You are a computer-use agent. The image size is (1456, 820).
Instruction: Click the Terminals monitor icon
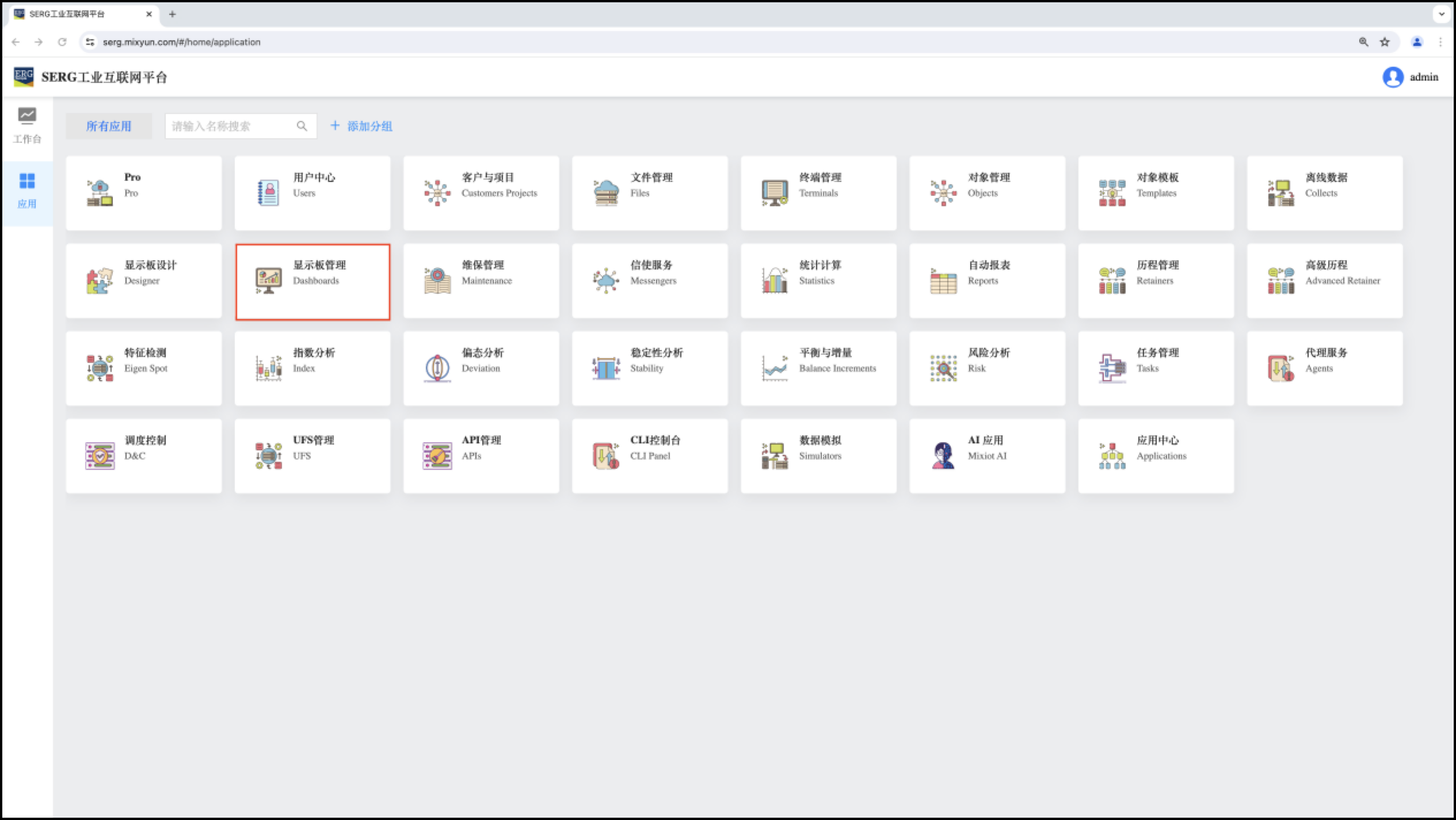(x=774, y=193)
